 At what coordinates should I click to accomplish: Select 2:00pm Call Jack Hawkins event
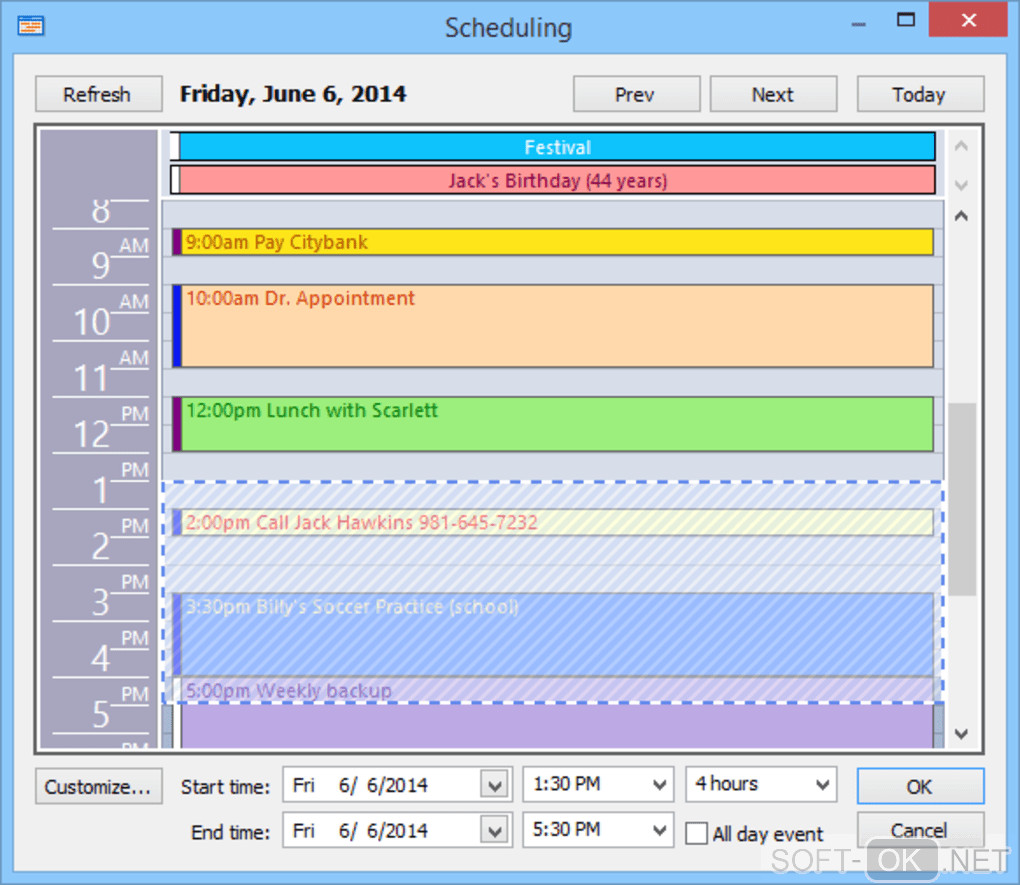coord(553,523)
